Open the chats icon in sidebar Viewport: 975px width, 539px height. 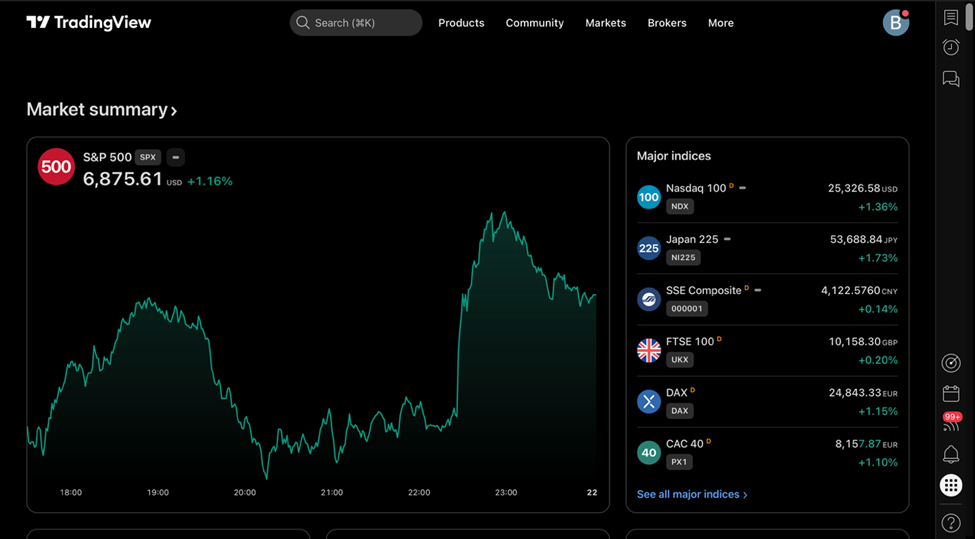pos(951,78)
